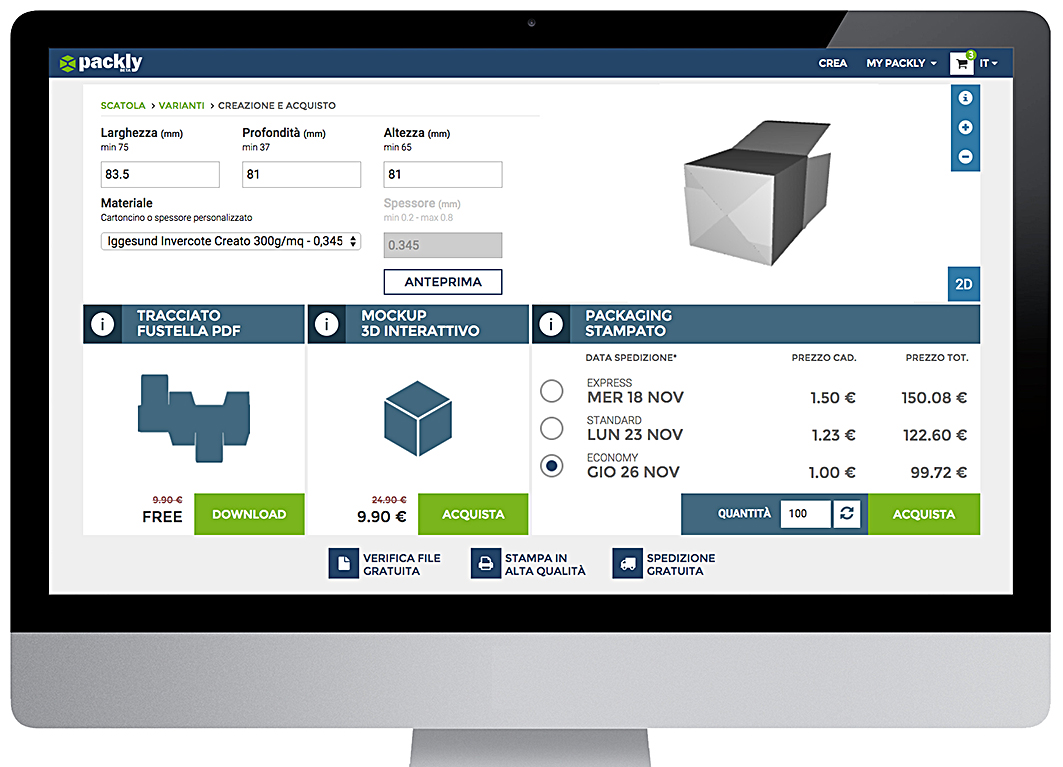The height and width of the screenshot is (767, 1063).
Task: Click the Altezza input field
Action: 443,174
